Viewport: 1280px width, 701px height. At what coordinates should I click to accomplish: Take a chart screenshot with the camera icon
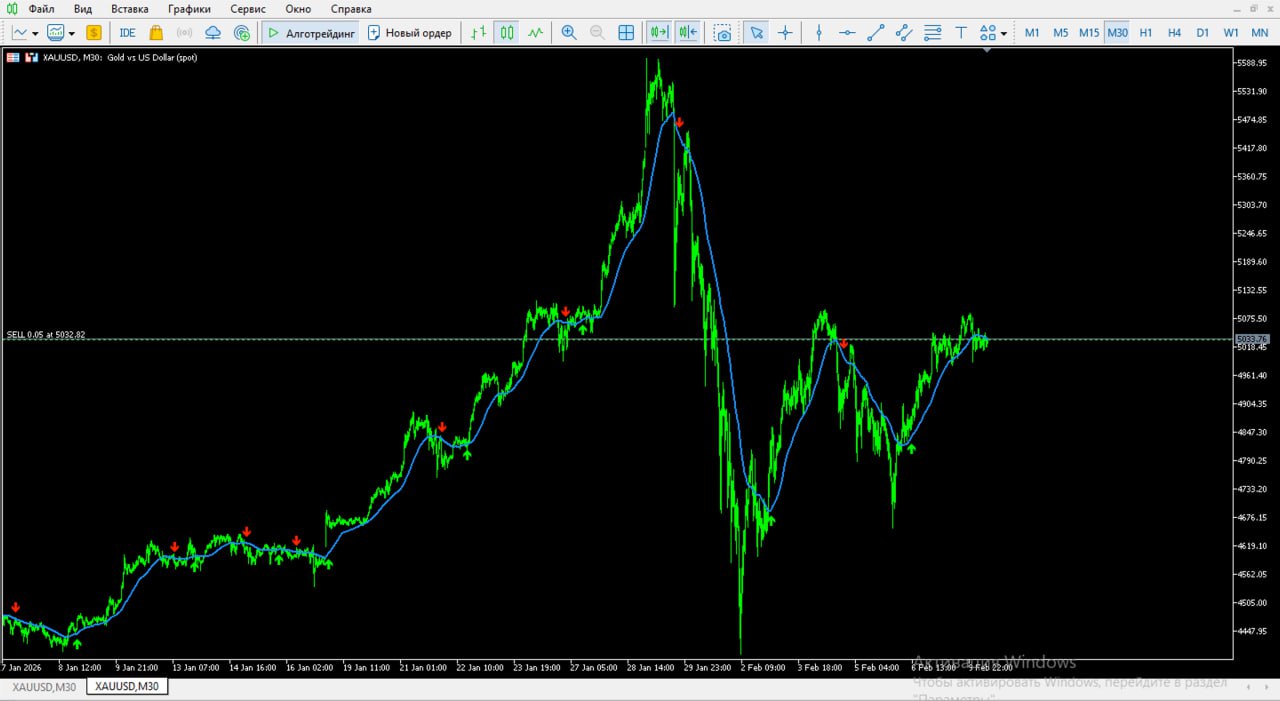[x=722, y=32]
